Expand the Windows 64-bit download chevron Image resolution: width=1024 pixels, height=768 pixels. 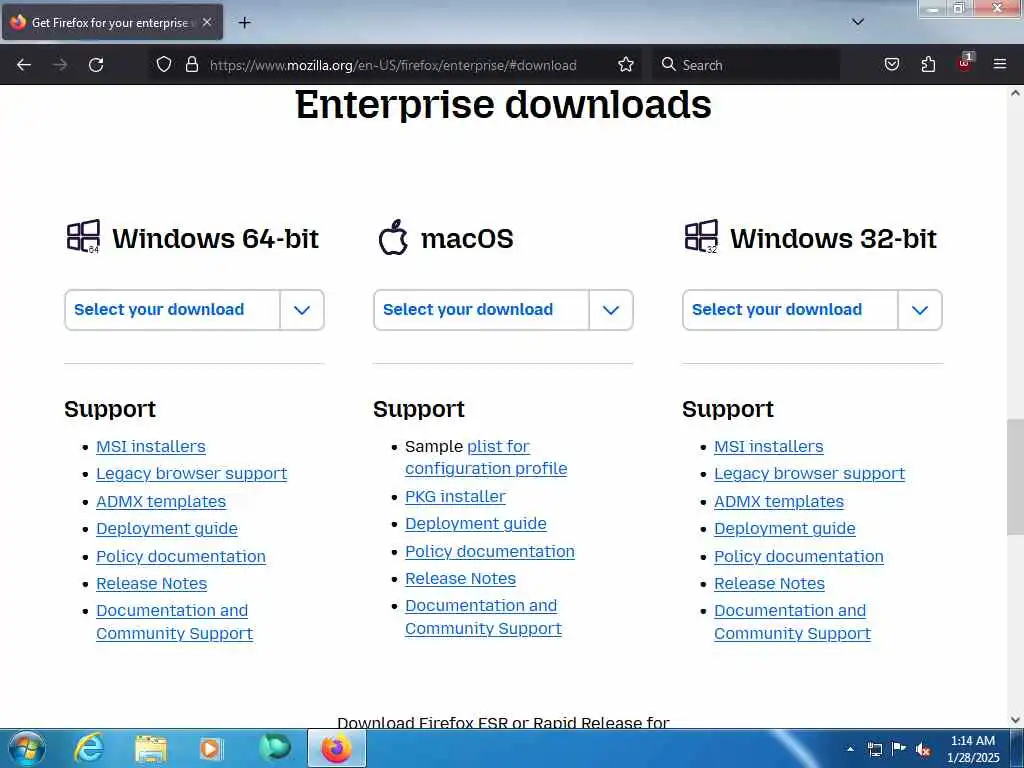click(x=302, y=310)
